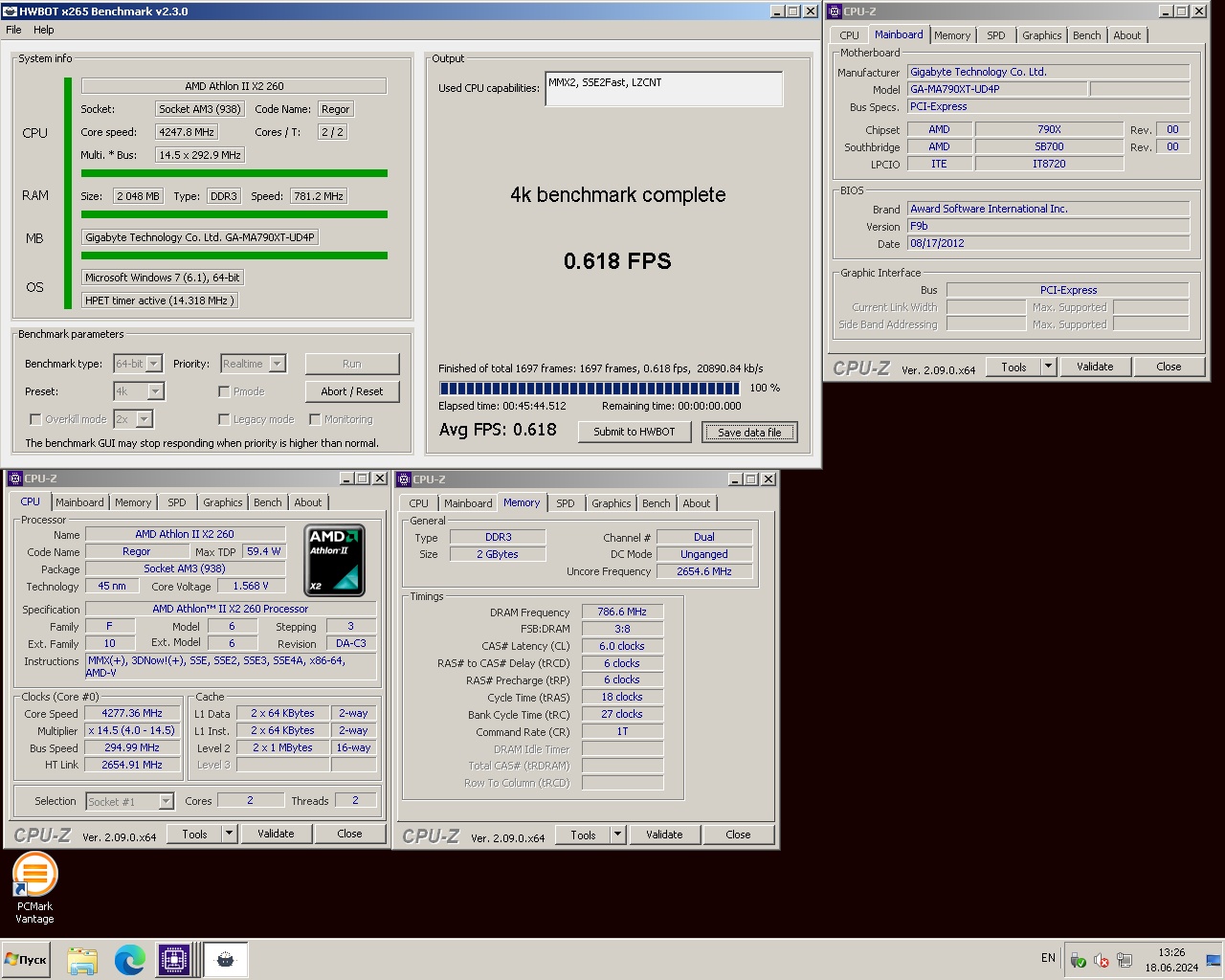This screenshot has width=1225, height=980.
Task: Click the AMD Athlon II processor logo
Action: point(334,560)
